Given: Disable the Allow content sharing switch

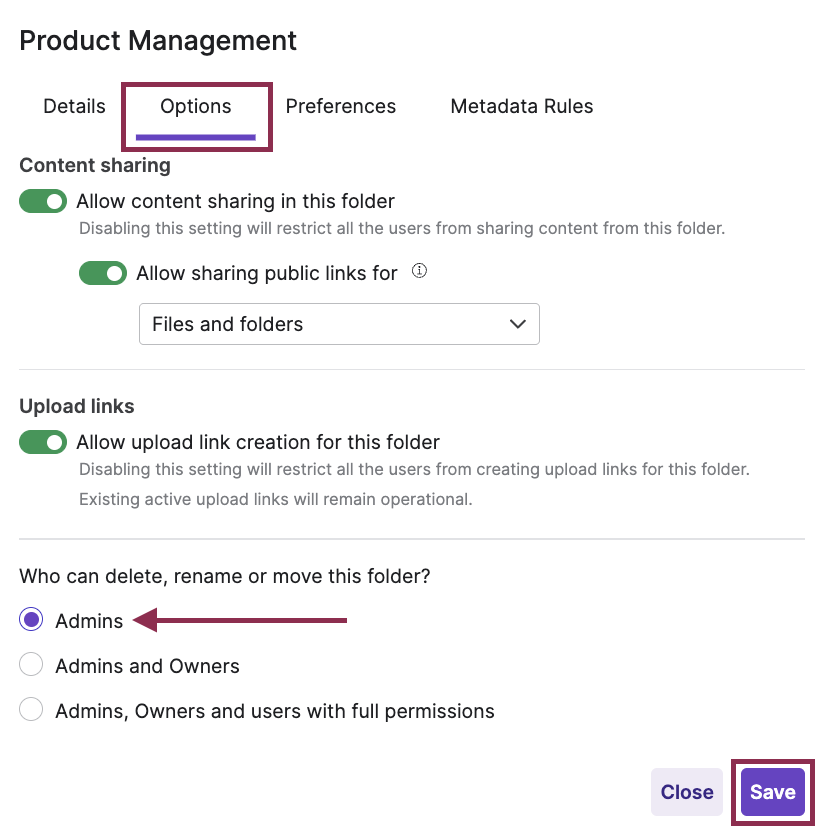Looking at the screenshot, I should coord(43,201).
